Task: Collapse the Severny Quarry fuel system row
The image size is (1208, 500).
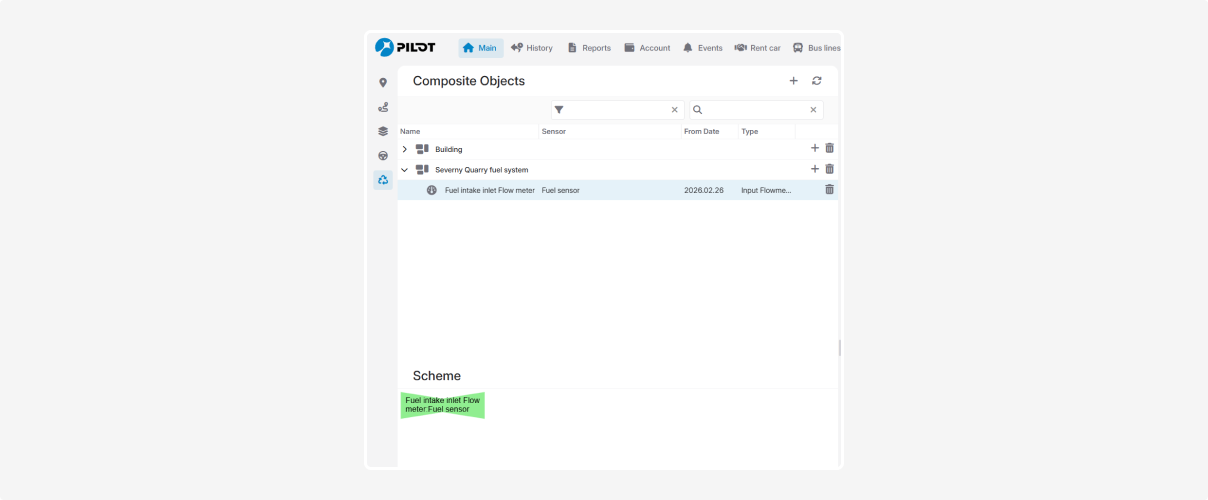Action: (x=404, y=170)
